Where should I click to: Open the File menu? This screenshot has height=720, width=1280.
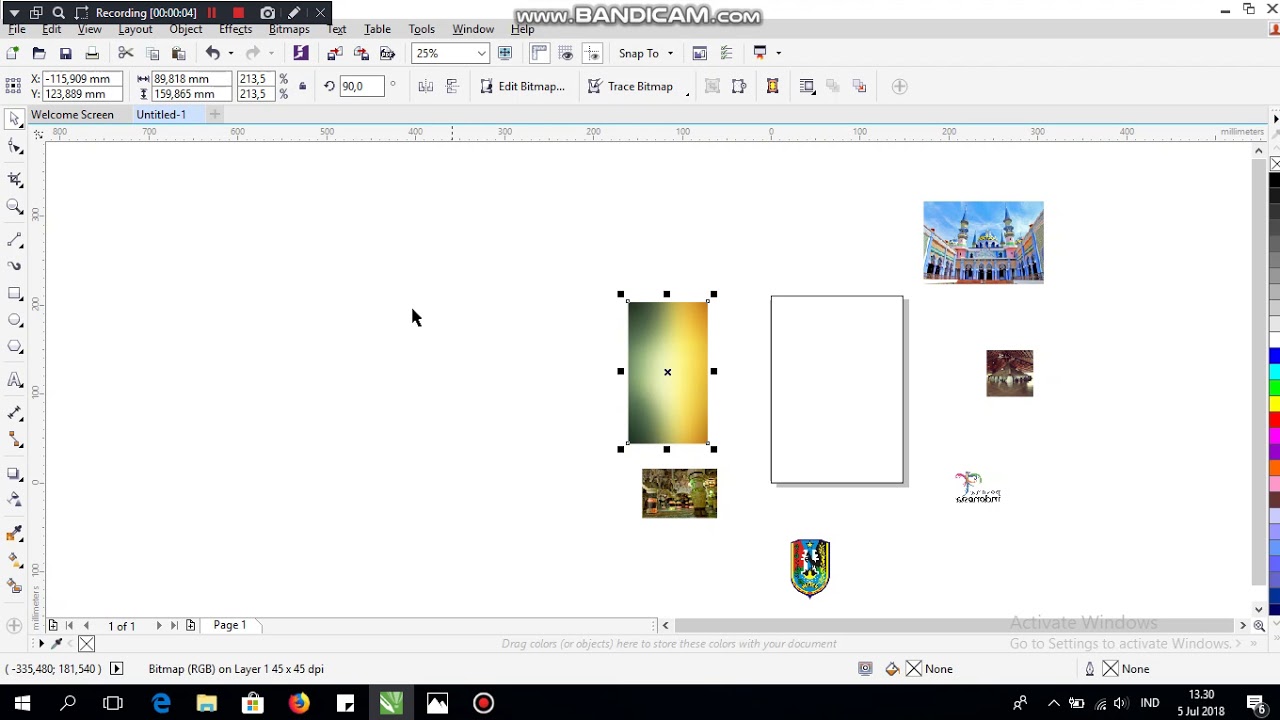click(x=17, y=29)
